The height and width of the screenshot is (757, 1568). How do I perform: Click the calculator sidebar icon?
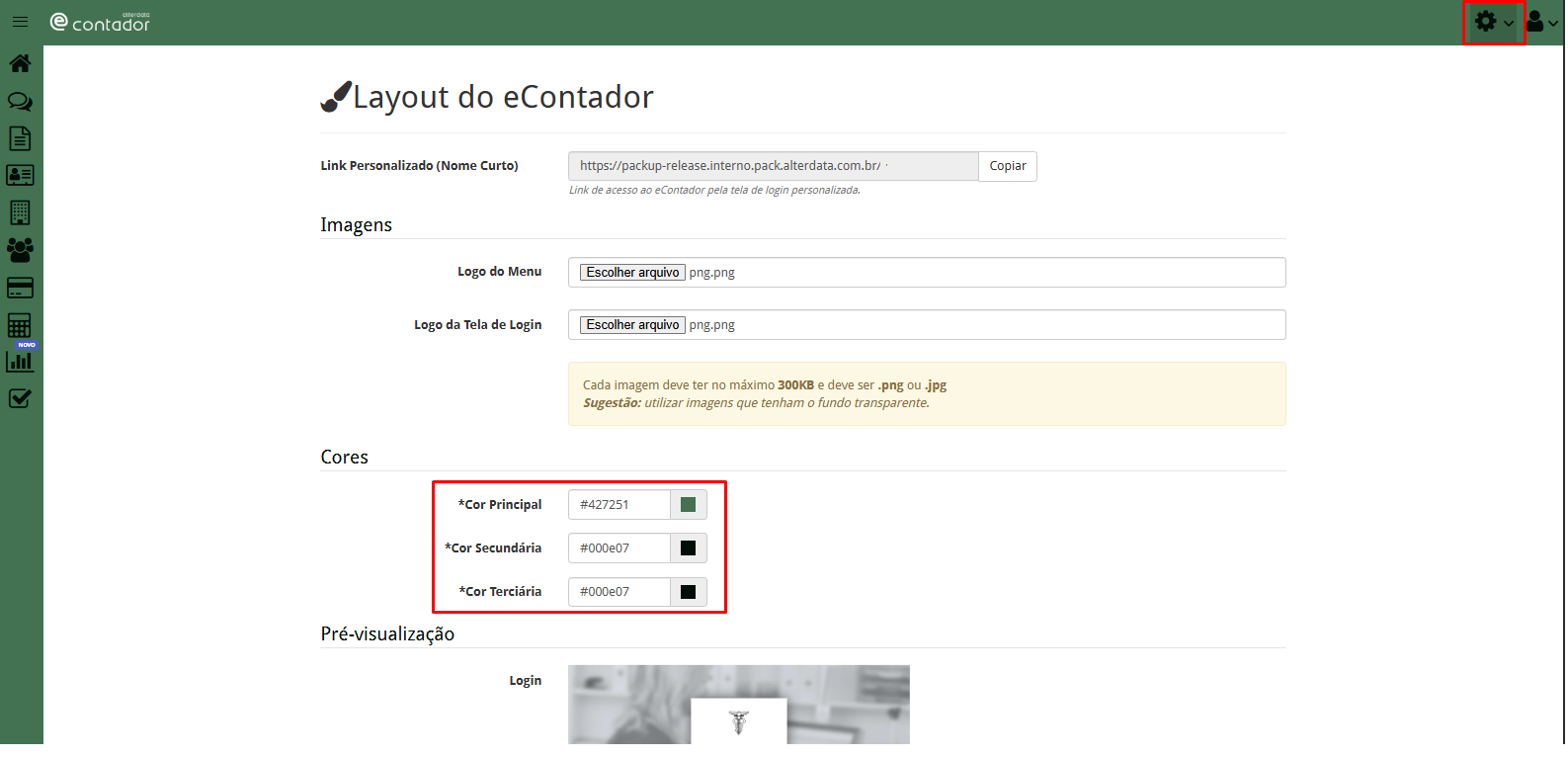[x=20, y=325]
